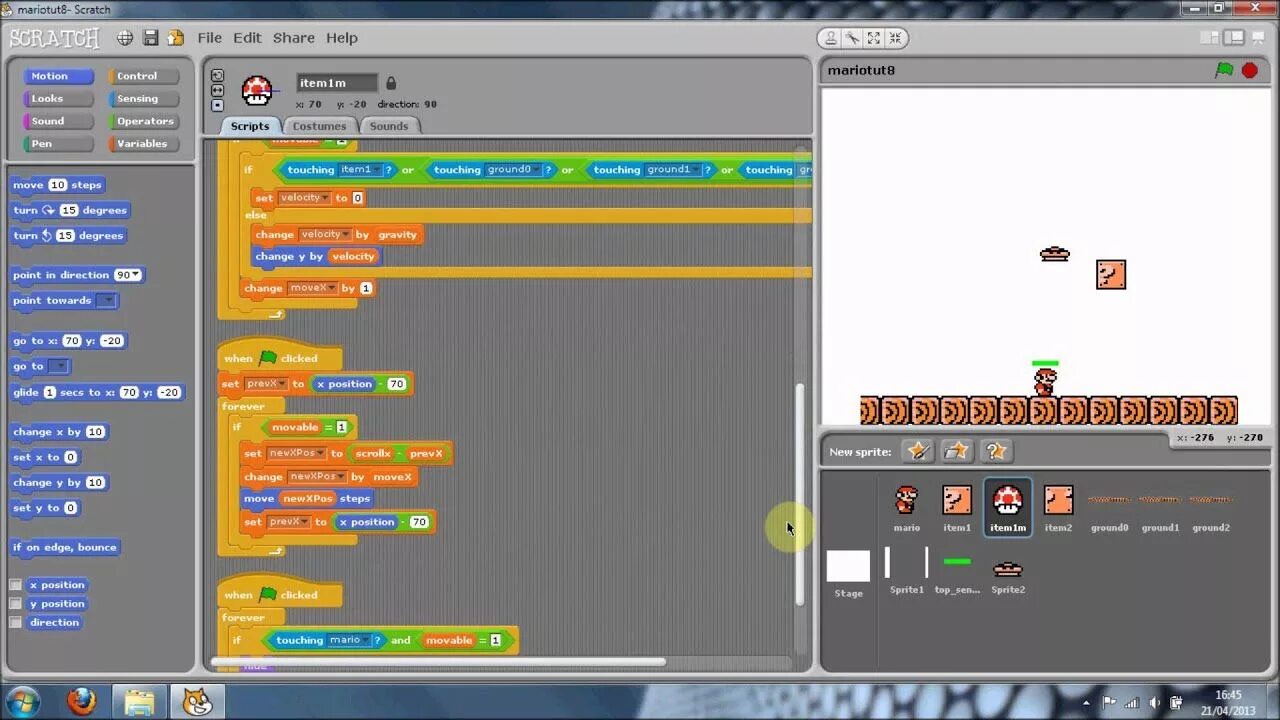Open Firefox from the taskbar

coord(82,701)
